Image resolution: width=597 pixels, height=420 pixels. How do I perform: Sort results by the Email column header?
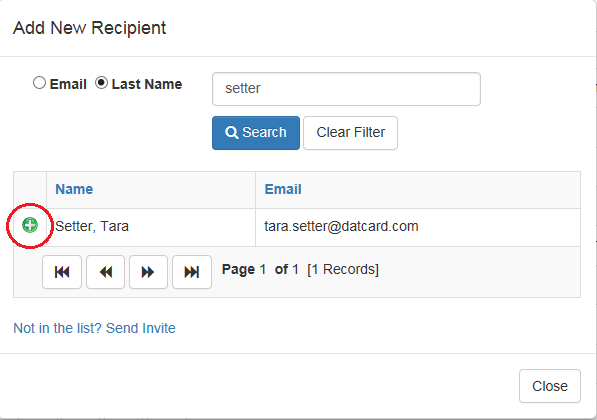pyautogui.click(x=283, y=189)
